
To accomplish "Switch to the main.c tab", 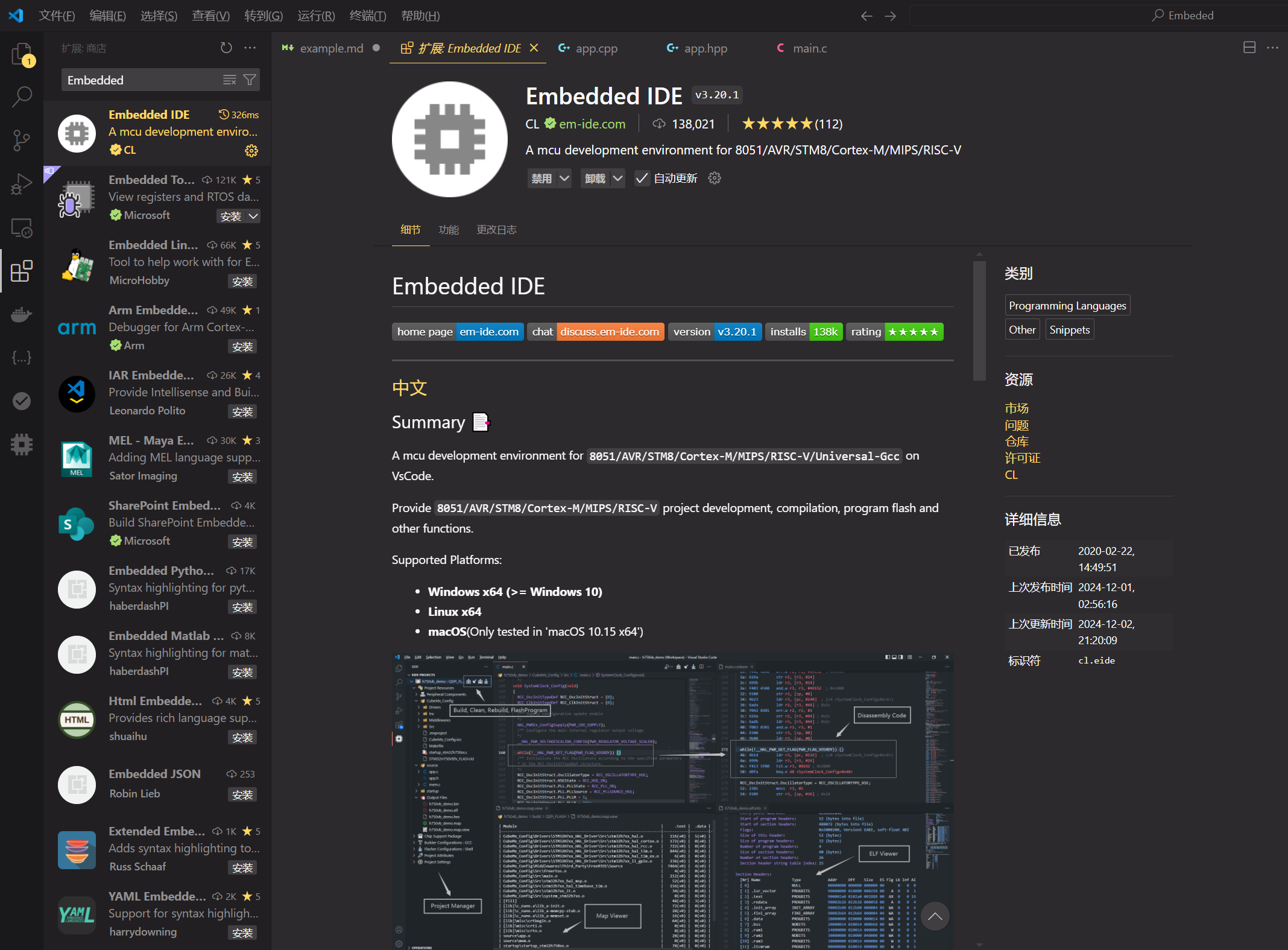I will point(809,48).
